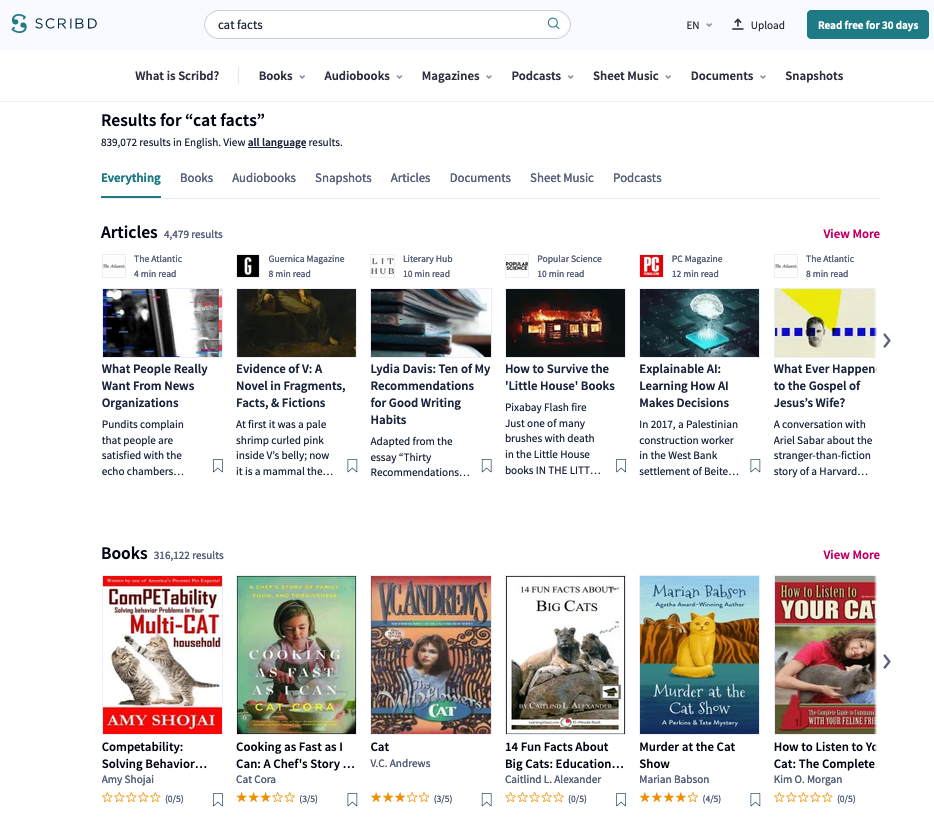
Task: Save the book Competability by Amy Shojai
Action: pyautogui.click(x=218, y=799)
